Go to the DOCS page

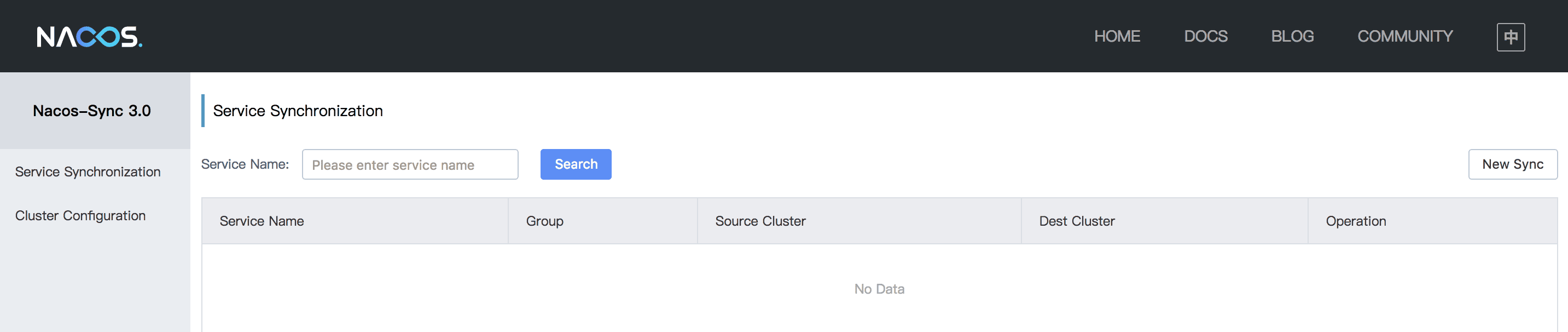click(1205, 37)
